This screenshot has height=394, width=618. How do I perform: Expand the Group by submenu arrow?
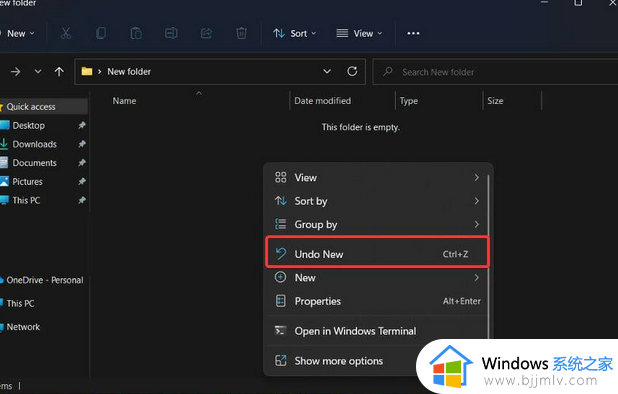[477, 224]
